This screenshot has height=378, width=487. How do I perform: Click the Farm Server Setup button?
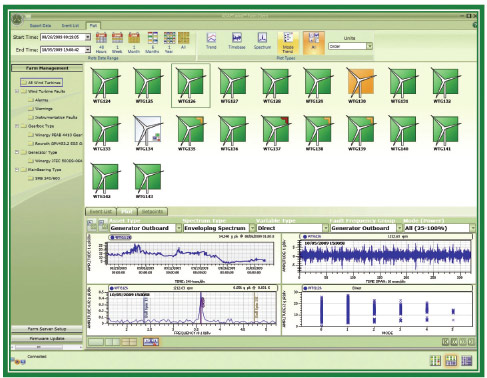click(47, 329)
